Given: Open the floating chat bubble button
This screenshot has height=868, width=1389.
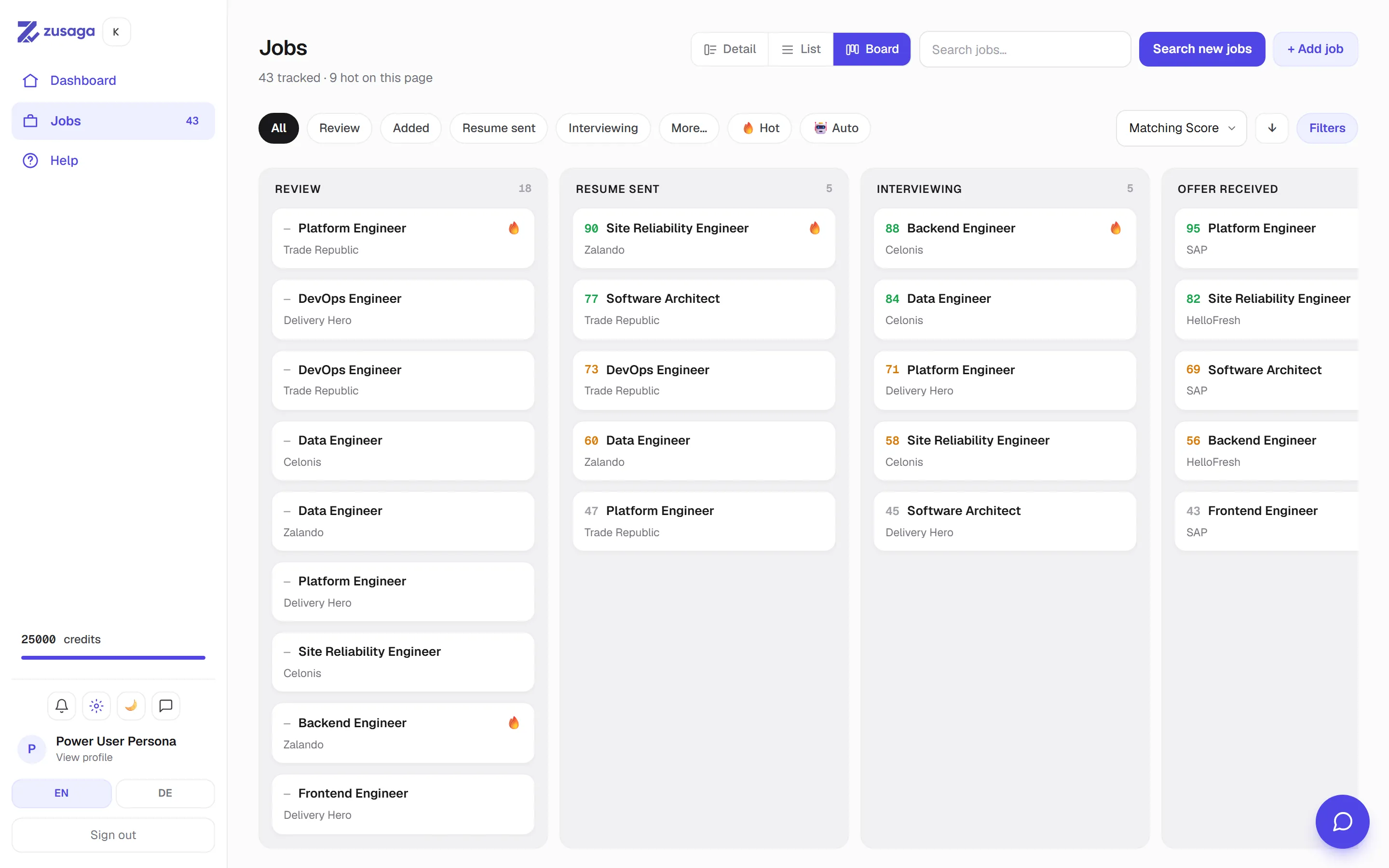Looking at the screenshot, I should point(1342,822).
